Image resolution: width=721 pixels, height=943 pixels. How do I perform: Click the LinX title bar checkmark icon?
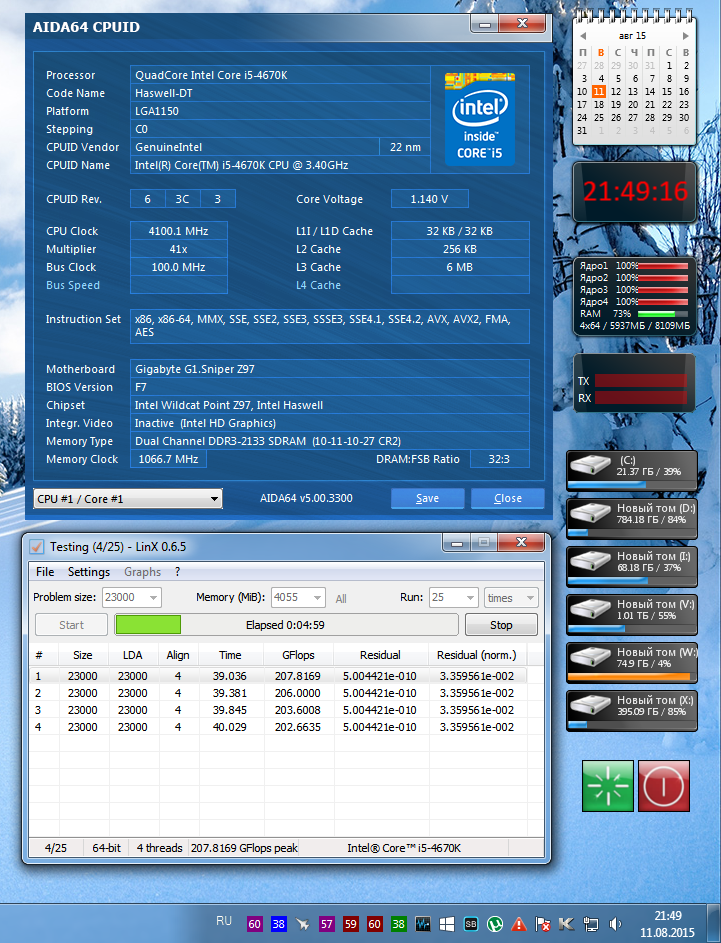[37, 547]
